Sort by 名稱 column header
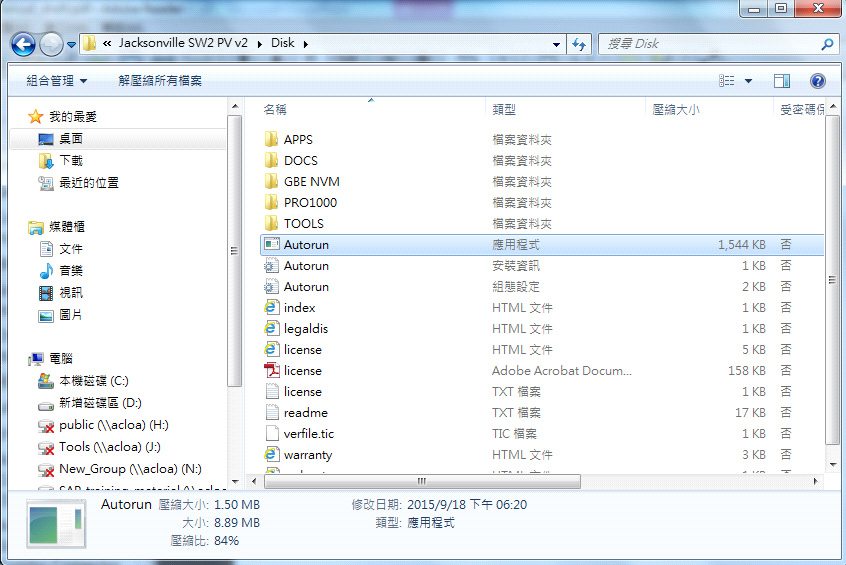 click(275, 109)
